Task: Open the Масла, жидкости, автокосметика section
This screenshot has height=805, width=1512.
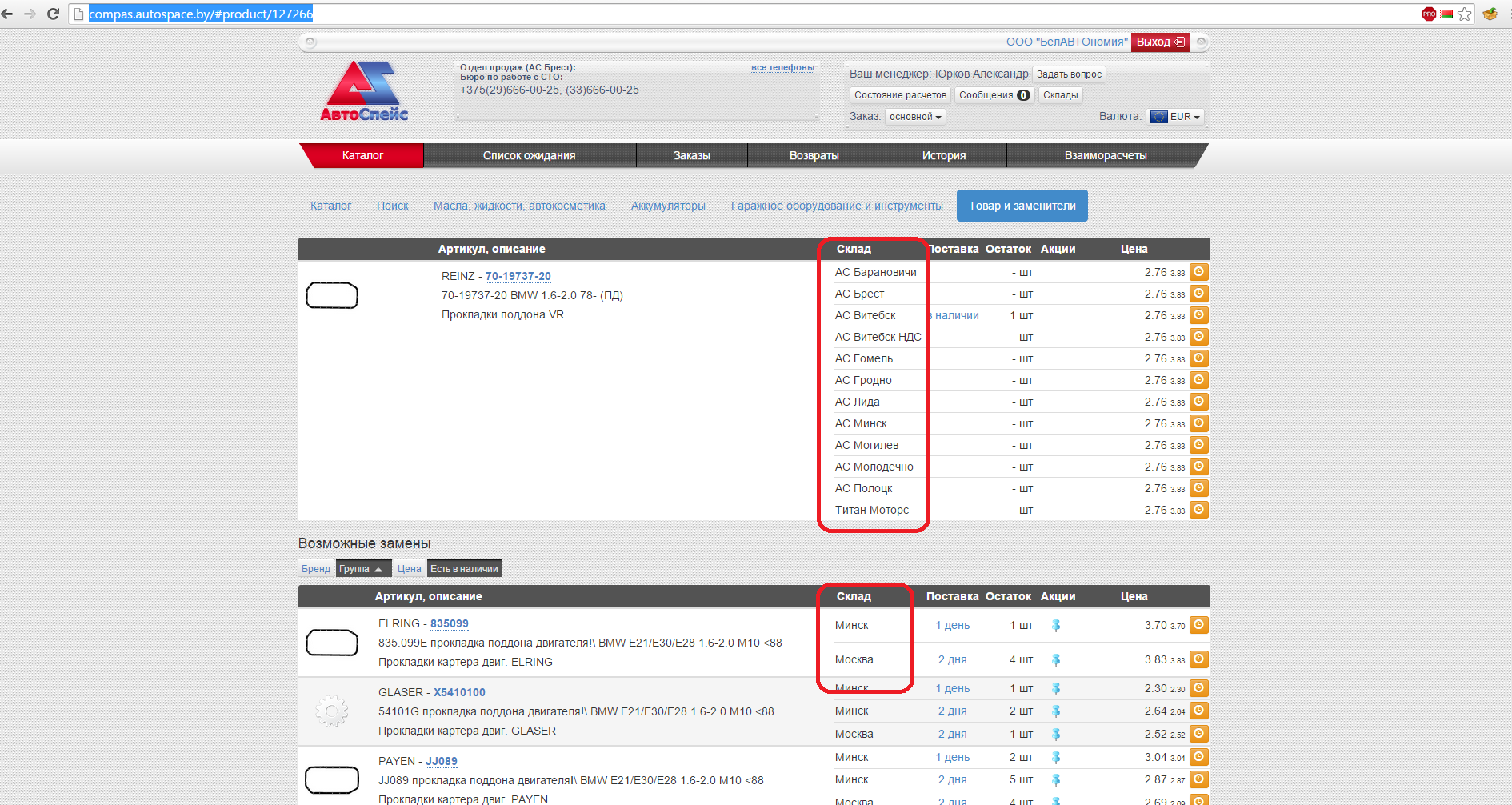Action: pos(519,206)
